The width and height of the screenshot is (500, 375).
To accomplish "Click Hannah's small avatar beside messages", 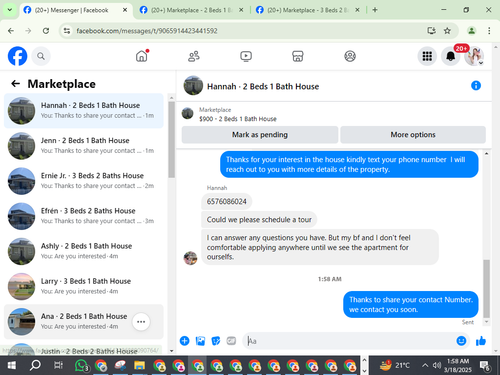I will pyautogui.click(x=190, y=258).
